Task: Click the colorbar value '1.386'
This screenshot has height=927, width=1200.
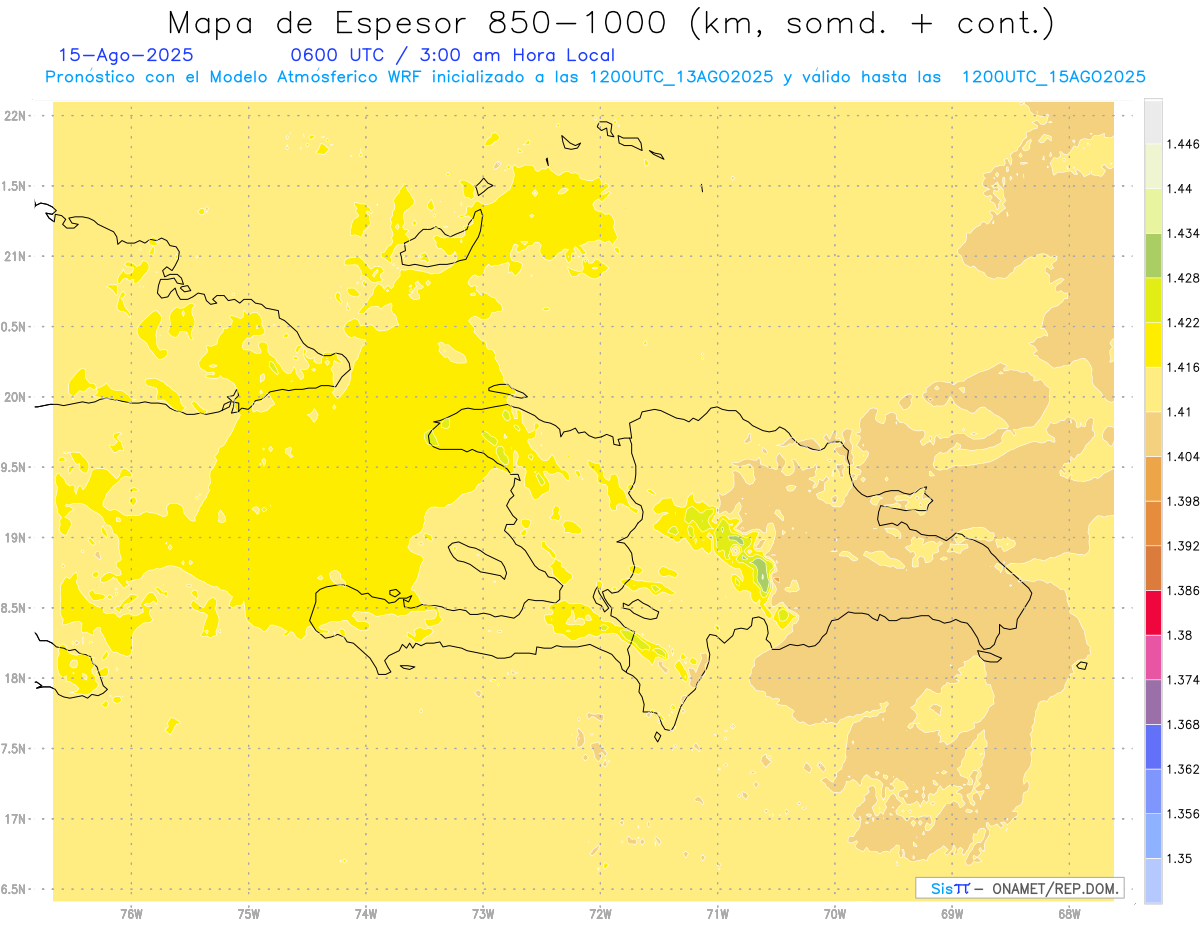Action: click(x=1184, y=590)
